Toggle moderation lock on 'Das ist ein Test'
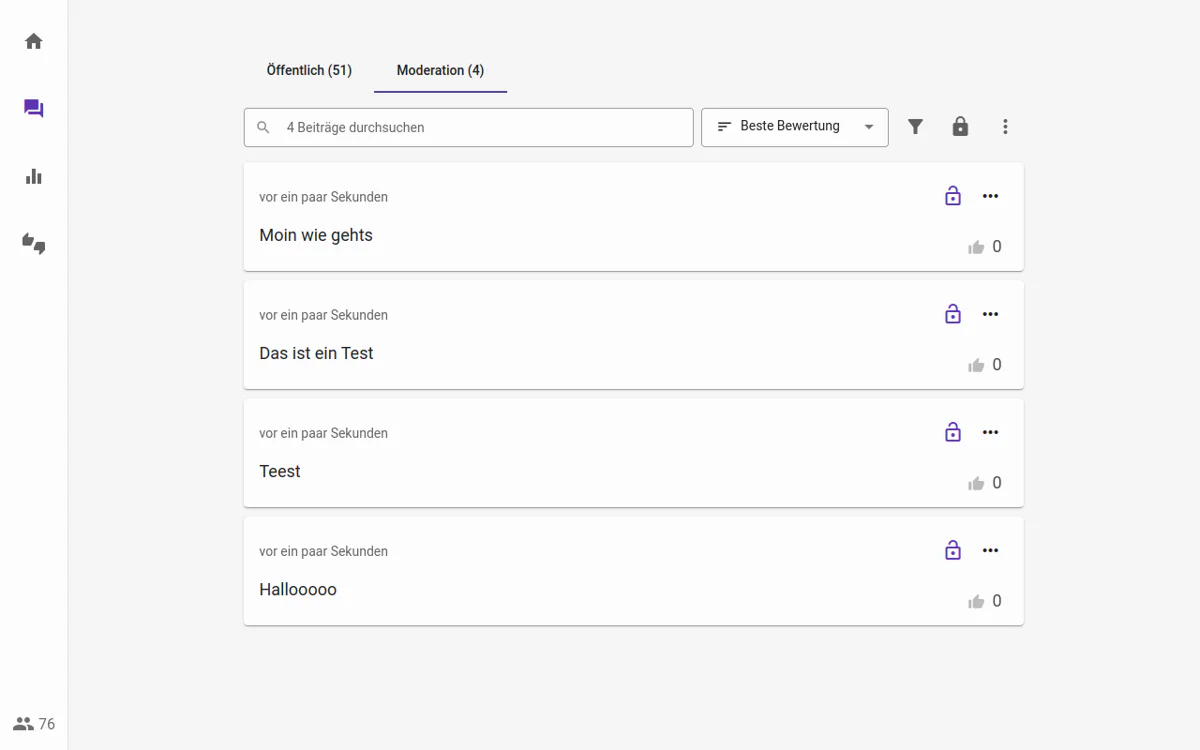 point(952,314)
